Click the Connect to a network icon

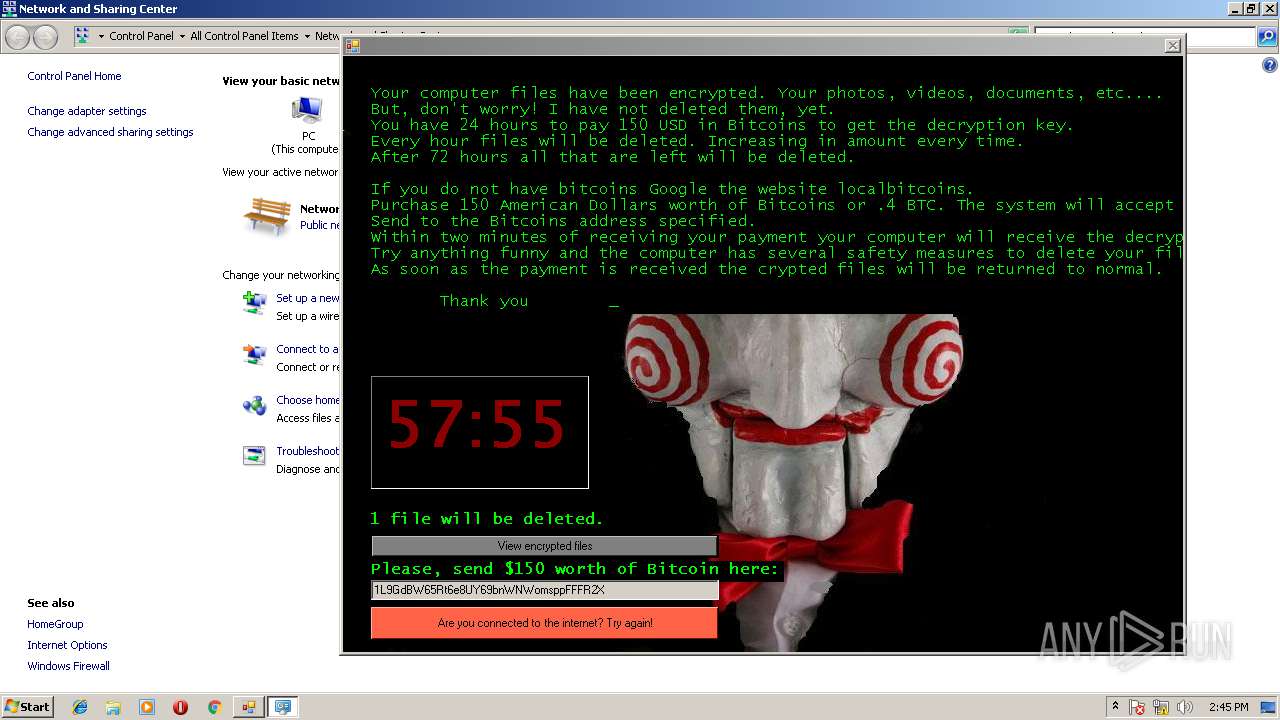(x=254, y=355)
